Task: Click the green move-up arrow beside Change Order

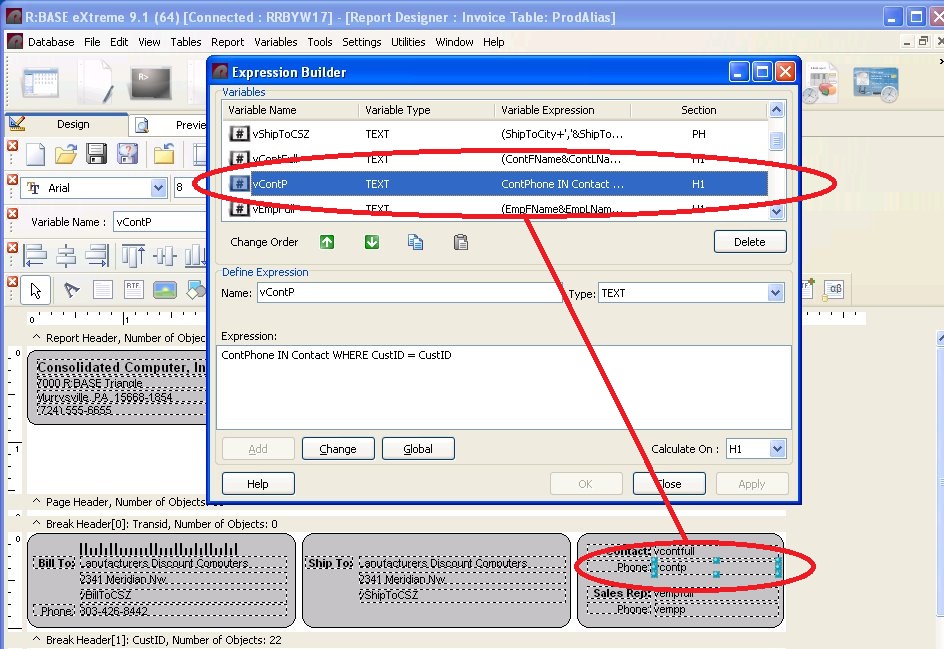Action: pos(327,242)
